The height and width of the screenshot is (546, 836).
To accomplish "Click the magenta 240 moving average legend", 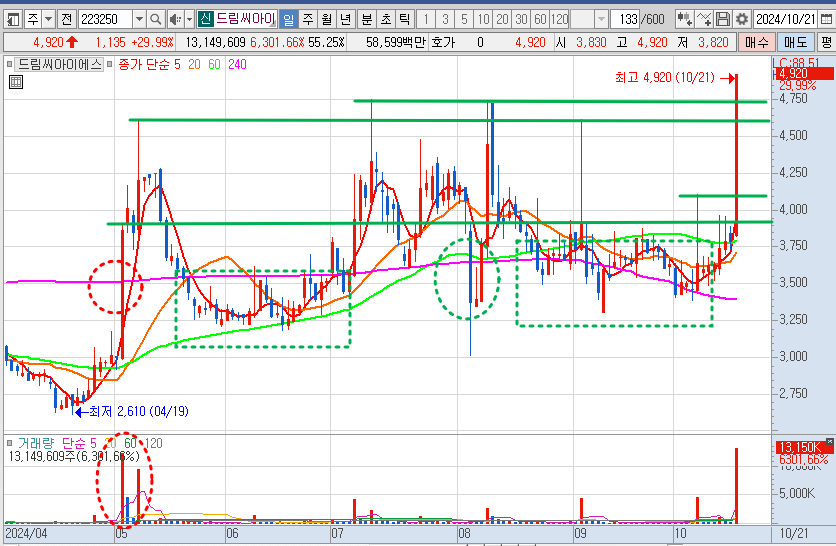I will [237, 65].
